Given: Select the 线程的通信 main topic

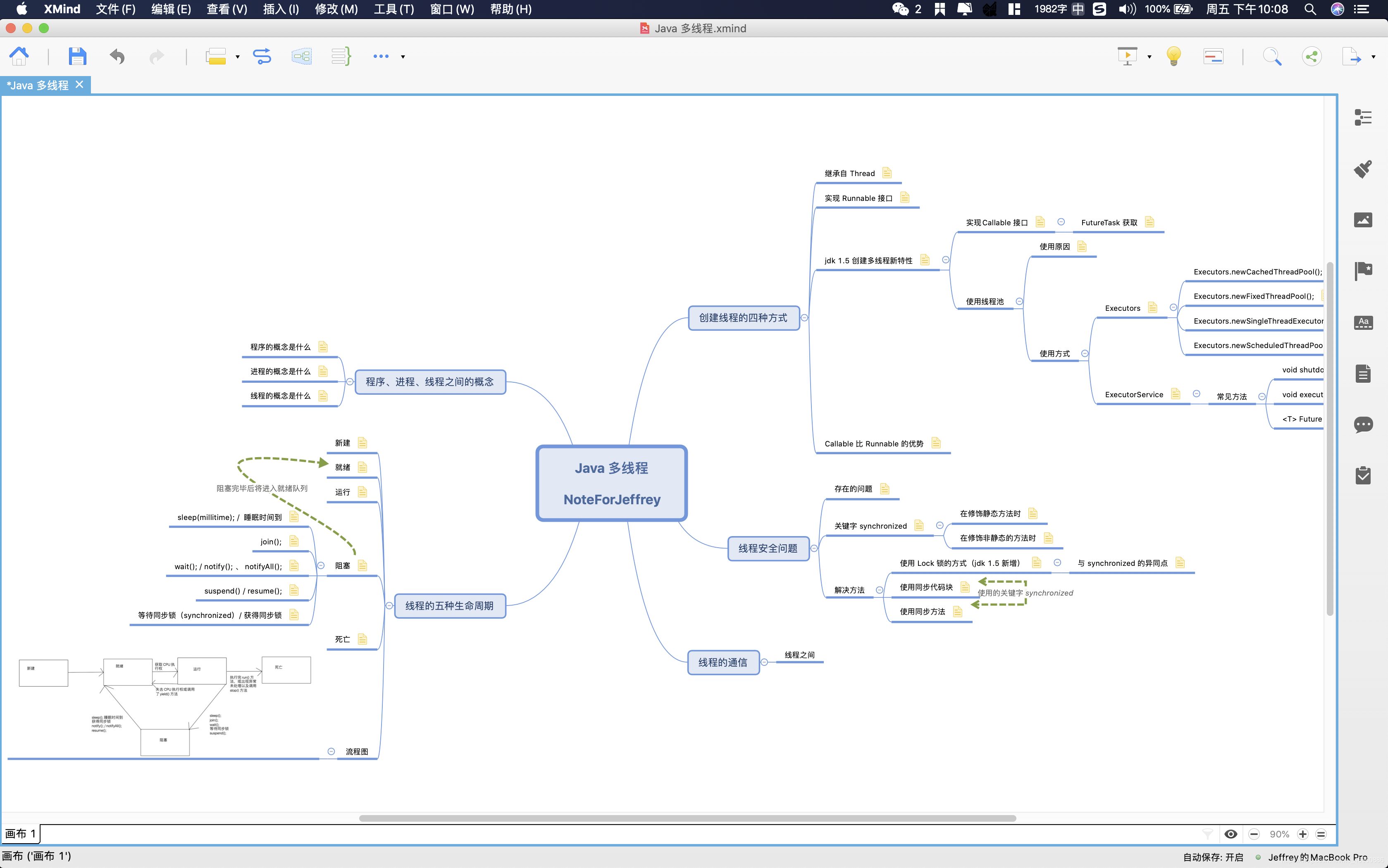Looking at the screenshot, I should coord(723,663).
